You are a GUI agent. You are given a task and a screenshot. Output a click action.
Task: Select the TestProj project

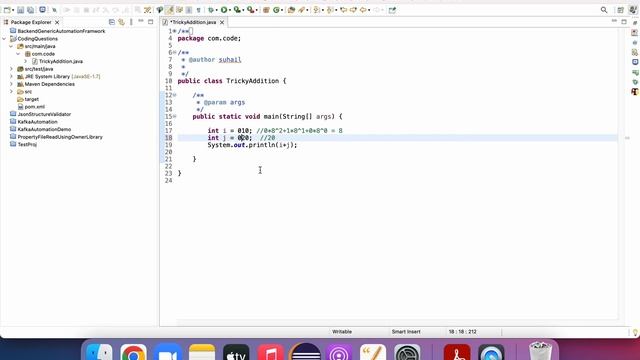click(27, 144)
